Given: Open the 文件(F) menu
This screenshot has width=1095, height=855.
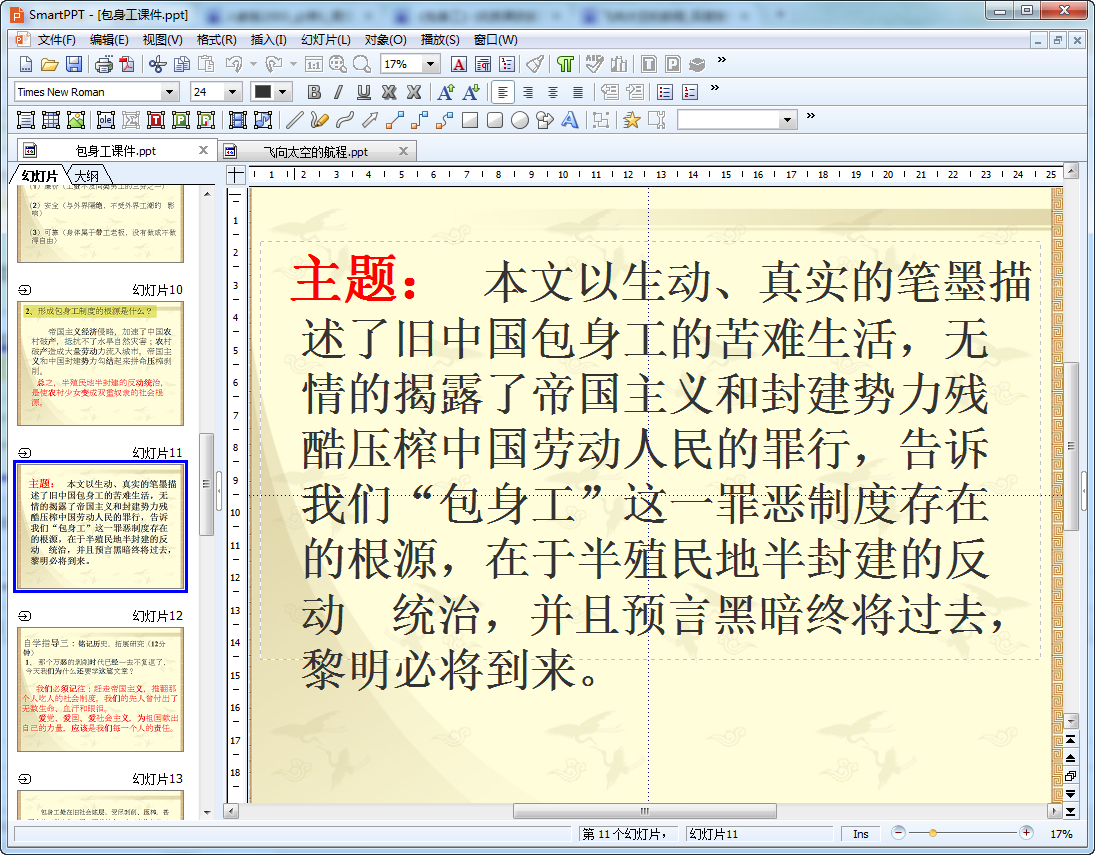Looking at the screenshot, I should (56, 40).
